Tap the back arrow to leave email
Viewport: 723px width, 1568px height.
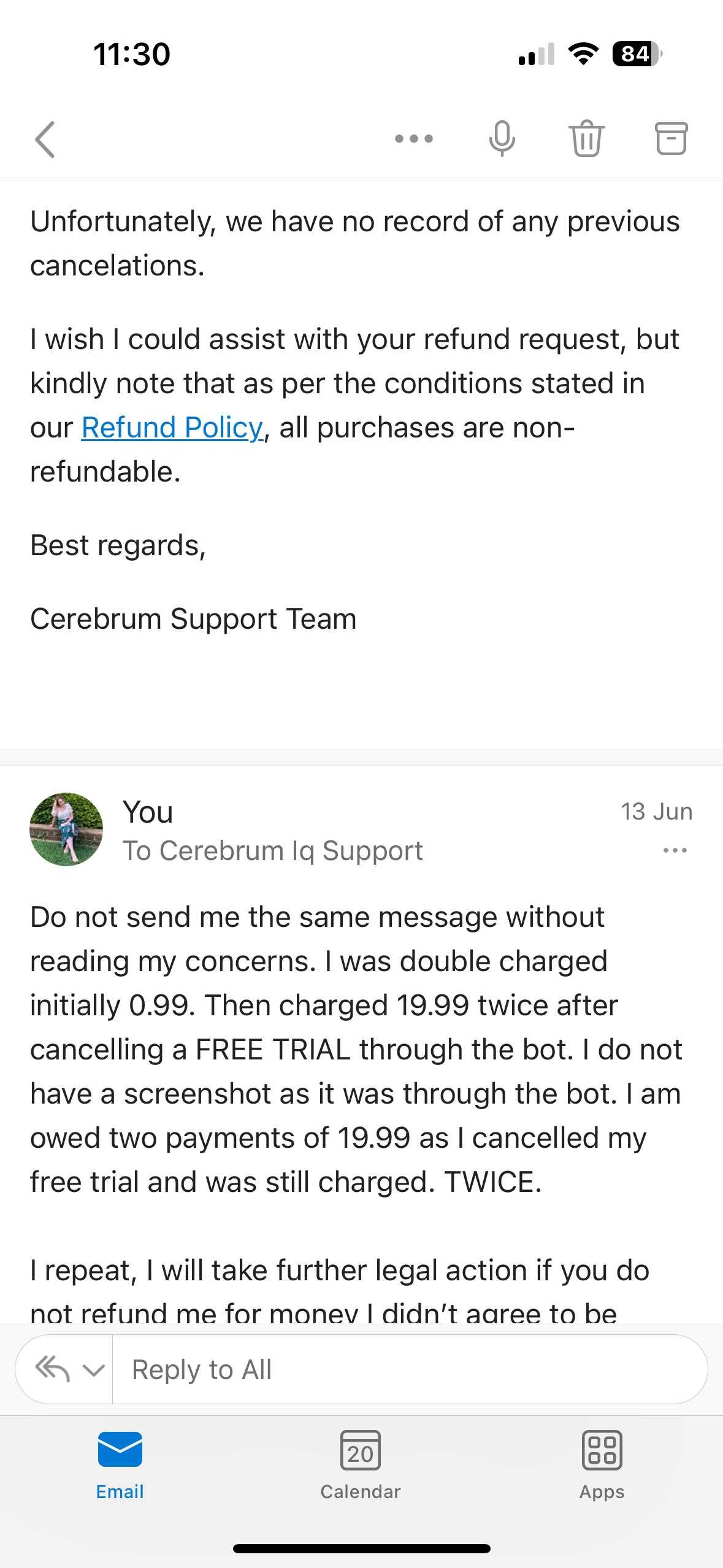click(45, 139)
